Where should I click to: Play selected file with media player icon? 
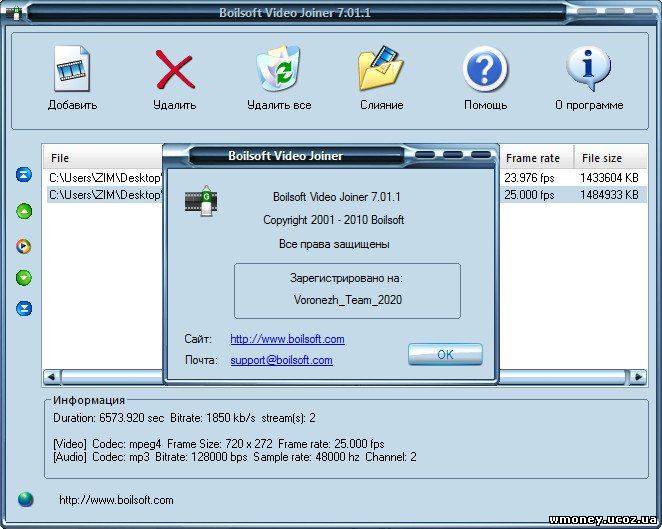[x=24, y=246]
